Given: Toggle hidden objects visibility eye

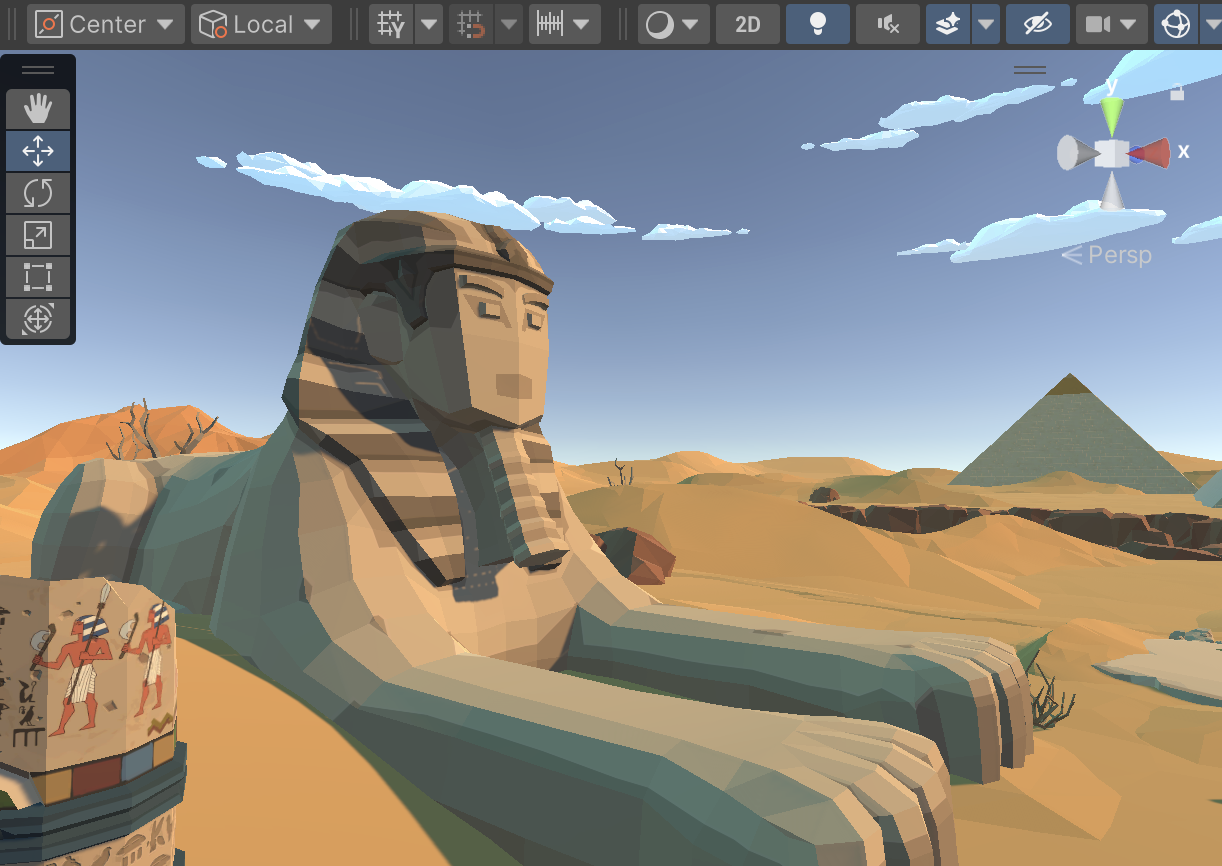Looking at the screenshot, I should point(1038,24).
